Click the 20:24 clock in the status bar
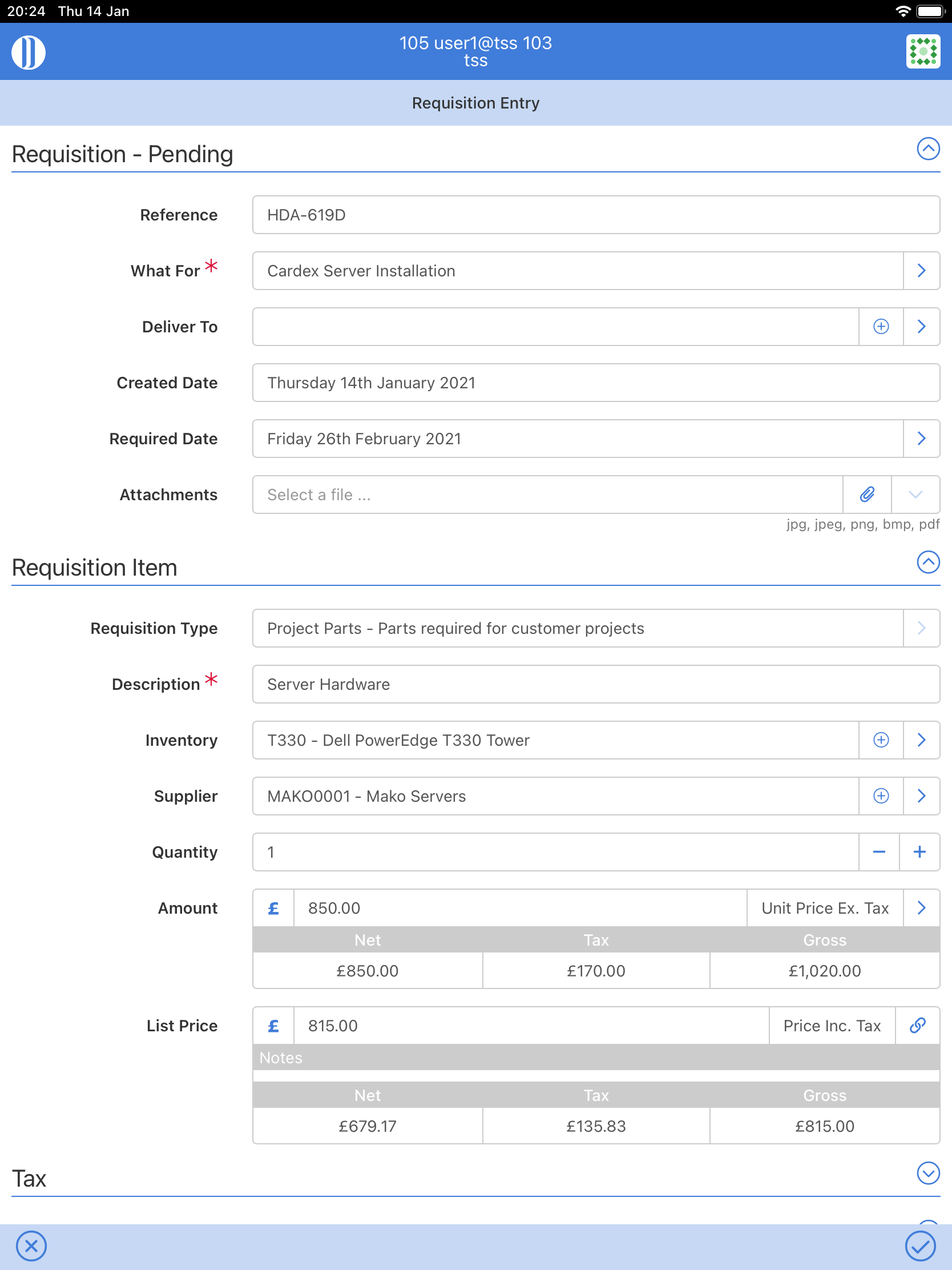Screen dimensions: 952x1270 (26, 11)
